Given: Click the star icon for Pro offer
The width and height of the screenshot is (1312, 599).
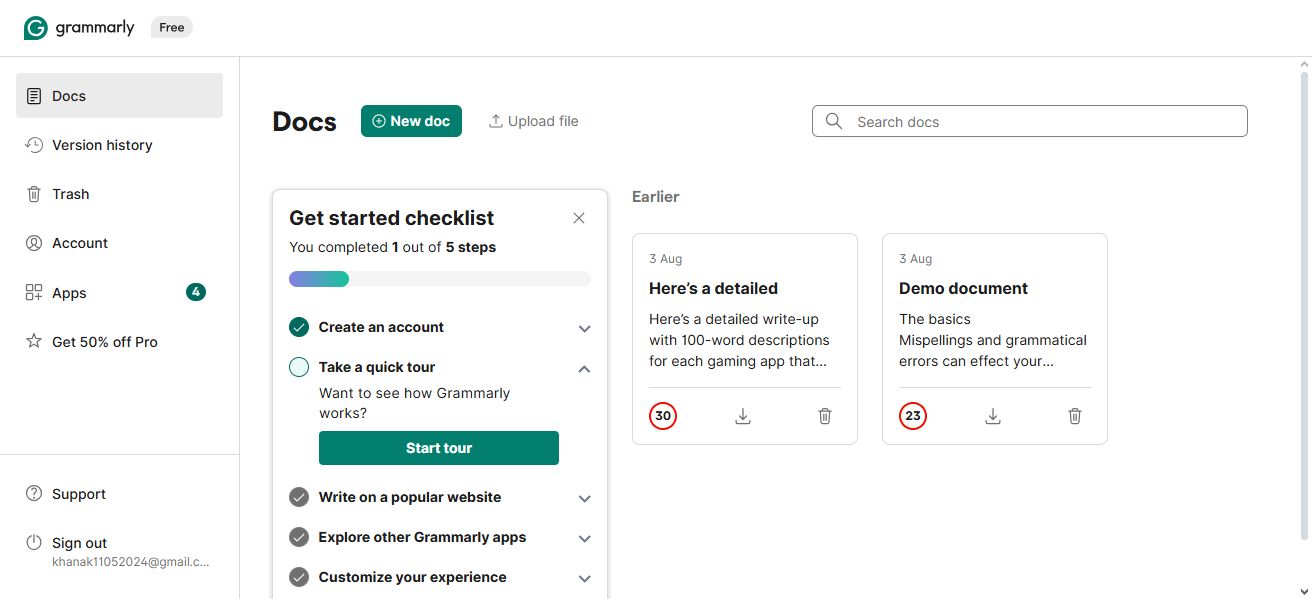Looking at the screenshot, I should [x=34, y=341].
